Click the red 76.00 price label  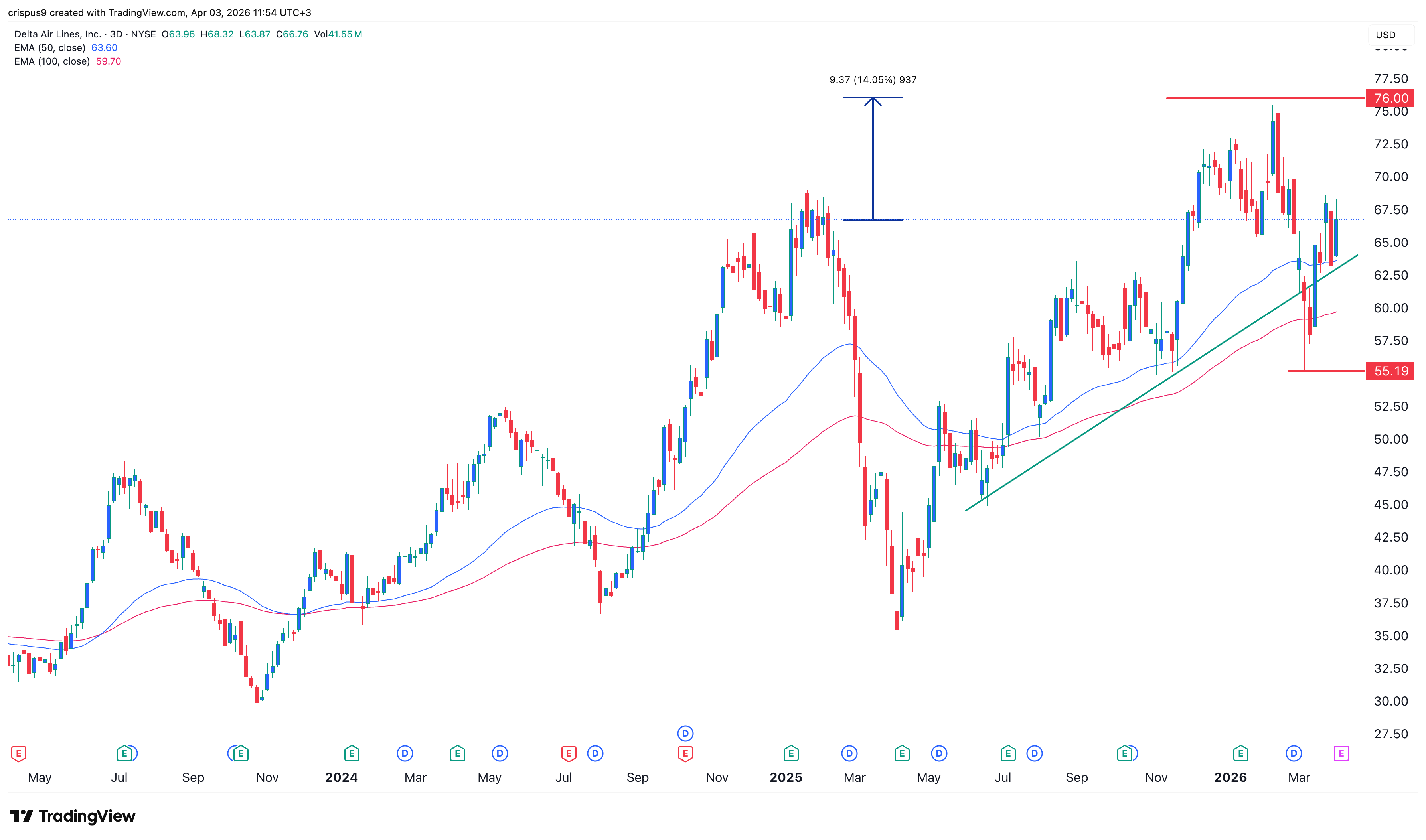click(1390, 99)
